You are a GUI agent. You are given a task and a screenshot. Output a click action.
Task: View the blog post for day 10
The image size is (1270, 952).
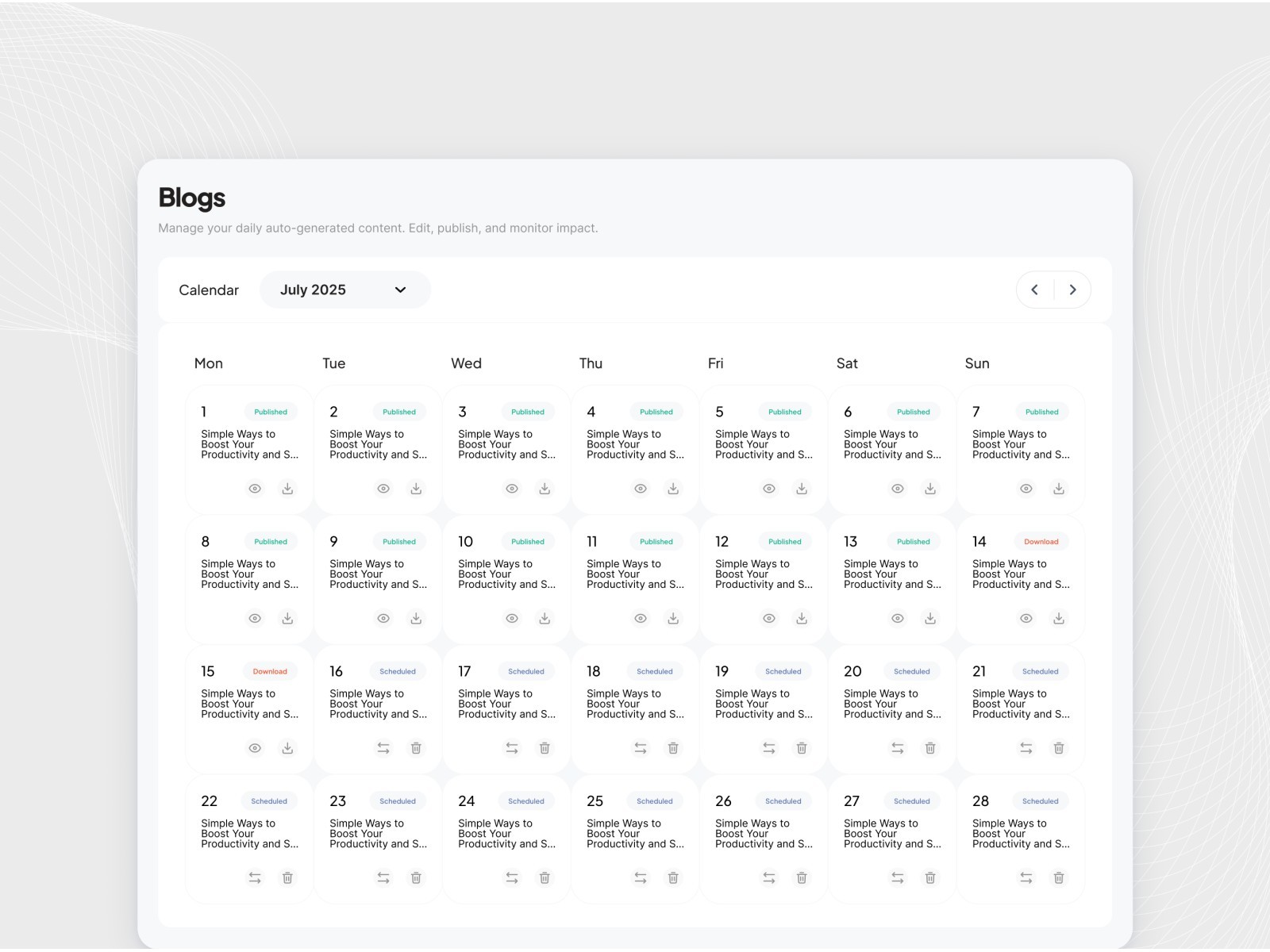tap(512, 619)
